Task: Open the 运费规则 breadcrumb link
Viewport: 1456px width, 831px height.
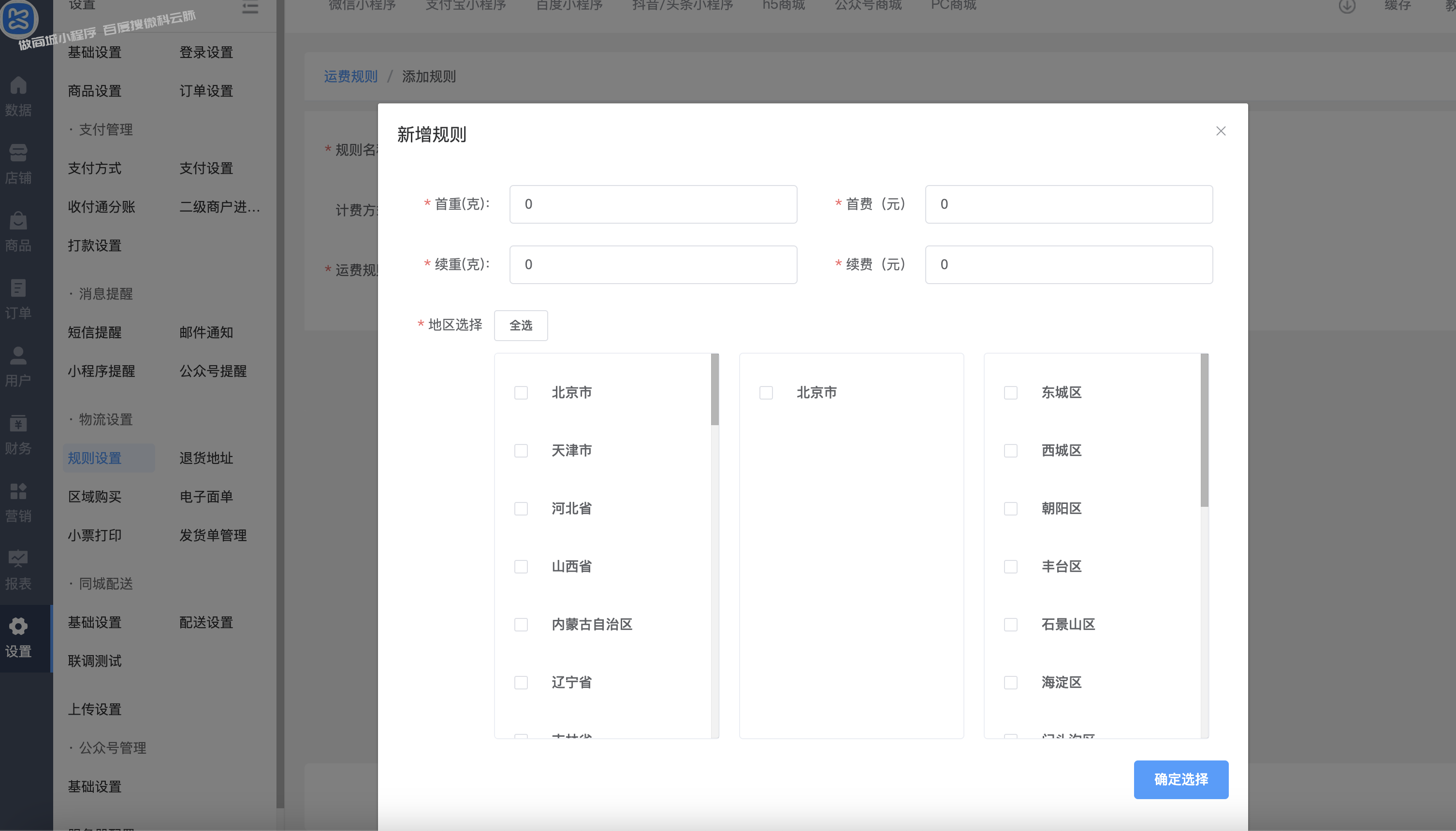Action: pyautogui.click(x=350, y=76)
